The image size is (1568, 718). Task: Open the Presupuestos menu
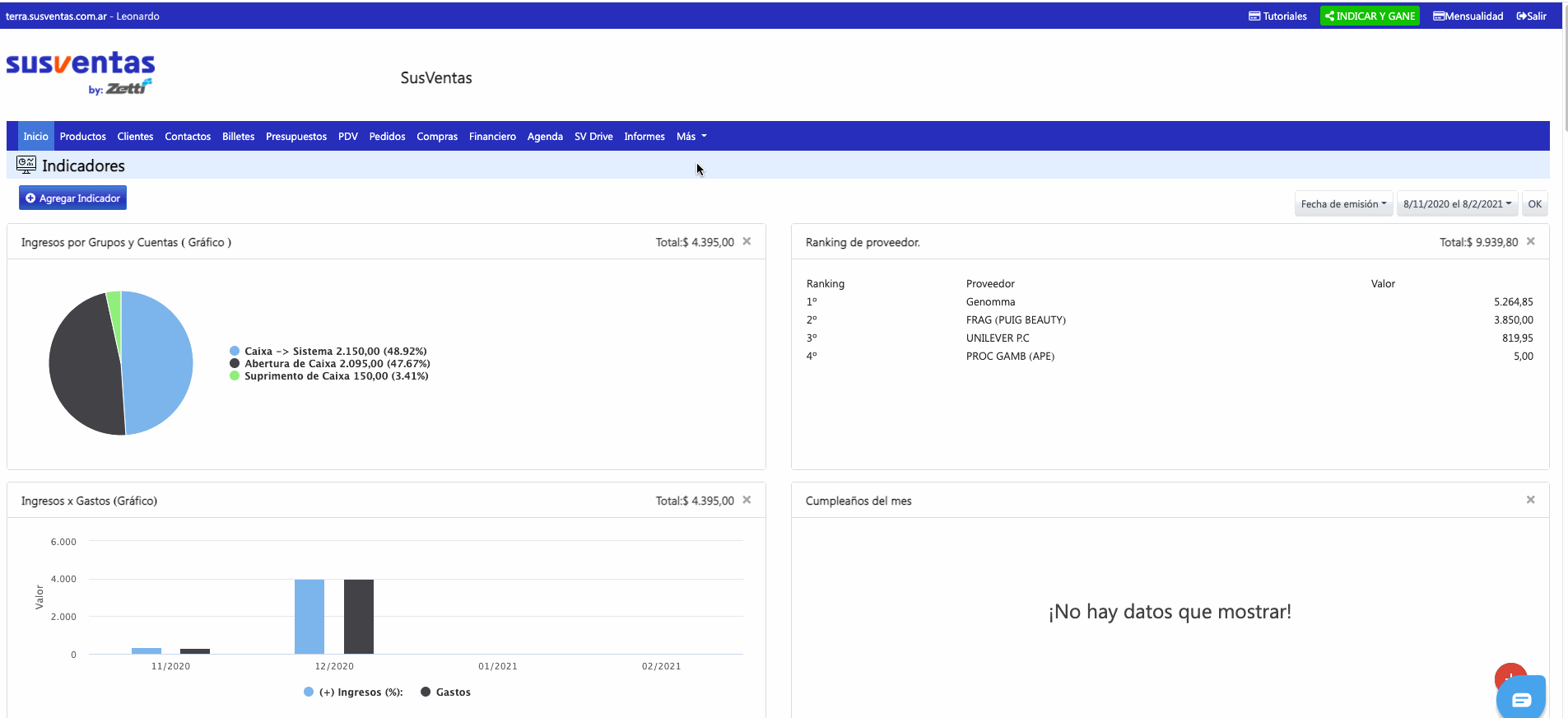pyautogui.click(x=296, y=137)
